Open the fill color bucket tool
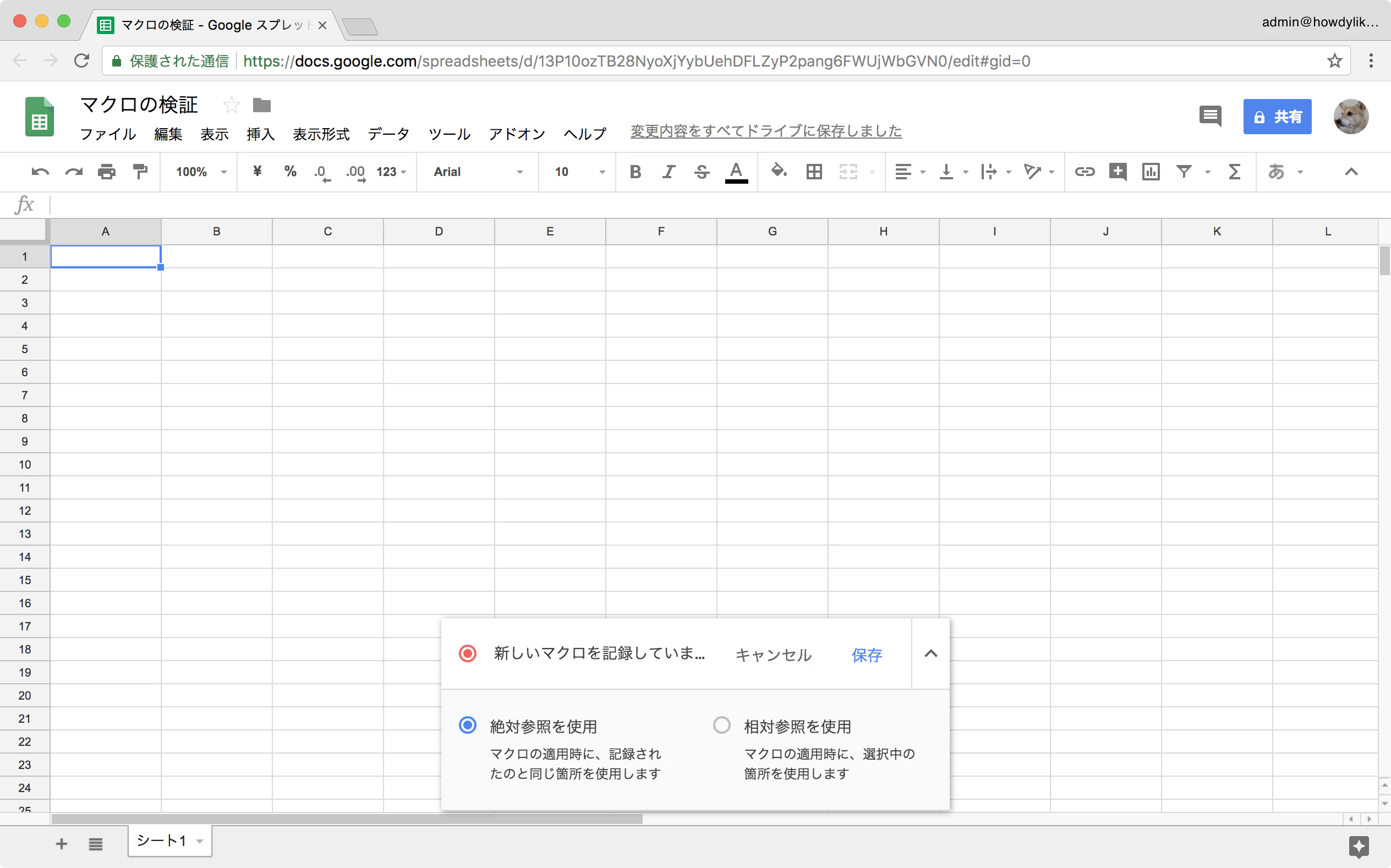 [779, 171]
